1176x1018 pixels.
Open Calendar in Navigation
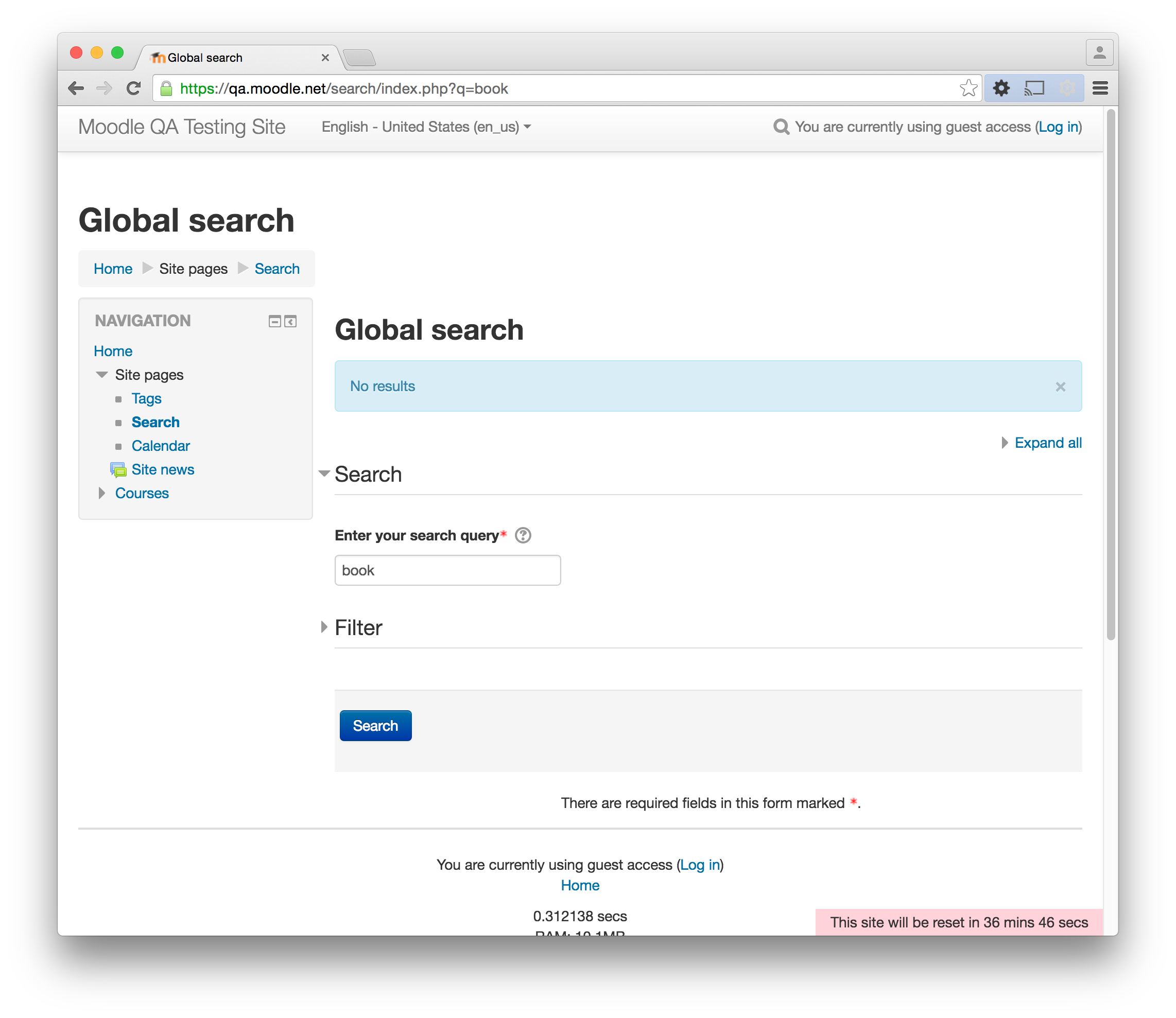point(161,446)
